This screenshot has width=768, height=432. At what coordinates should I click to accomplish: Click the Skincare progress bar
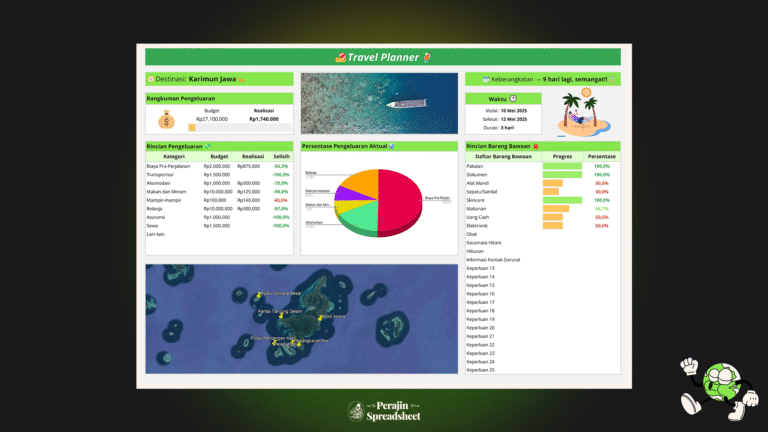pyautogui.click(x=562, y=200)
